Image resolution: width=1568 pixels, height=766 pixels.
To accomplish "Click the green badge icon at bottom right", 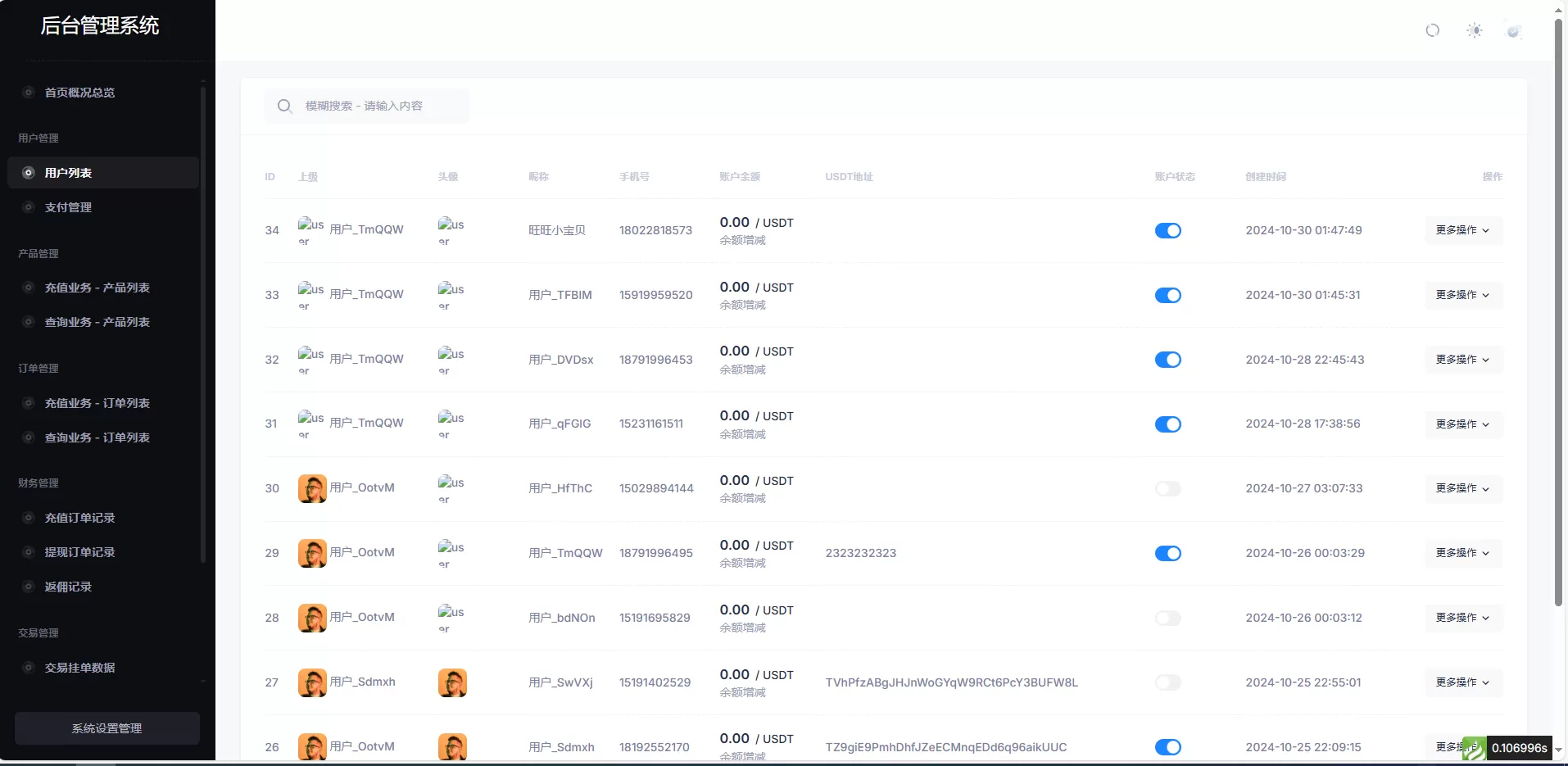I will (1473, 748).
